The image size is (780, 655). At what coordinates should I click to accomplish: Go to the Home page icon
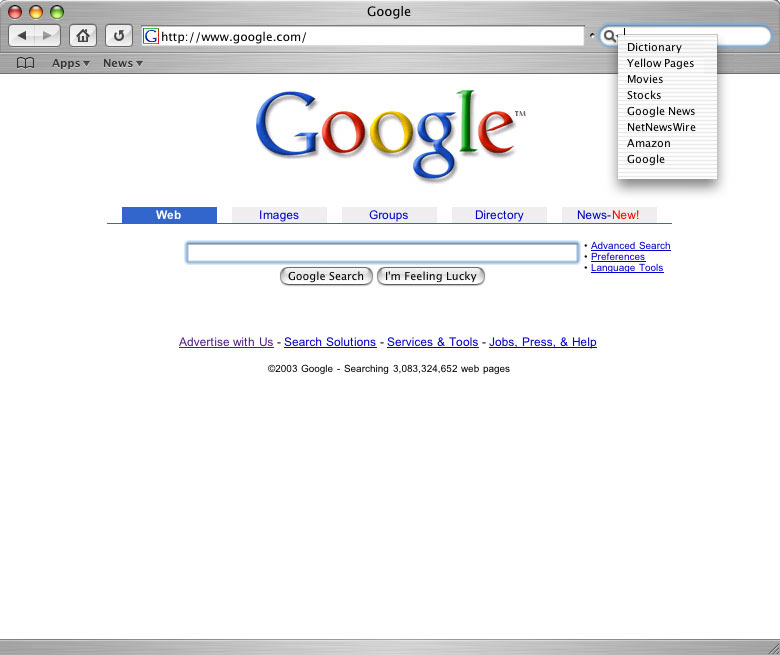[x=84, y=36]
